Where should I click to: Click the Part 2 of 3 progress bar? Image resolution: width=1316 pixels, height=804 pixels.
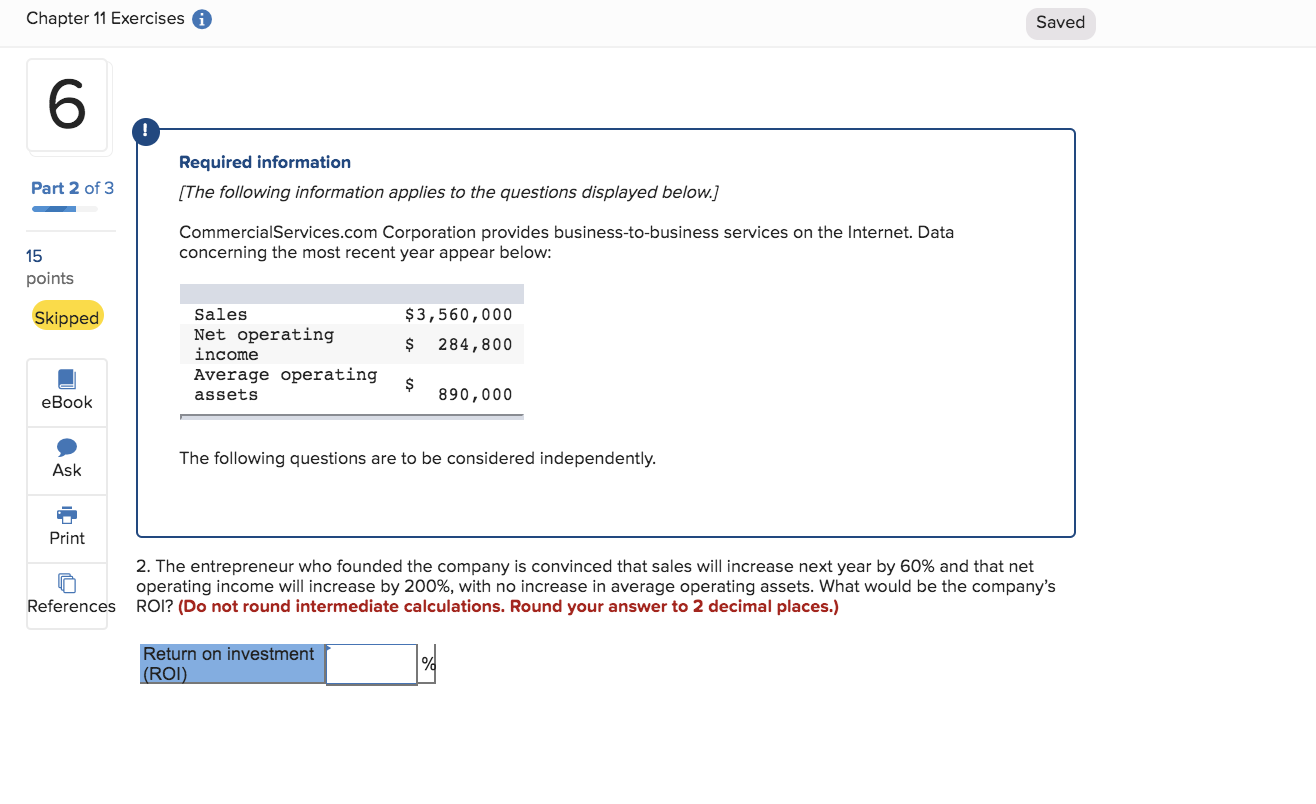click(x=65, y=209)
